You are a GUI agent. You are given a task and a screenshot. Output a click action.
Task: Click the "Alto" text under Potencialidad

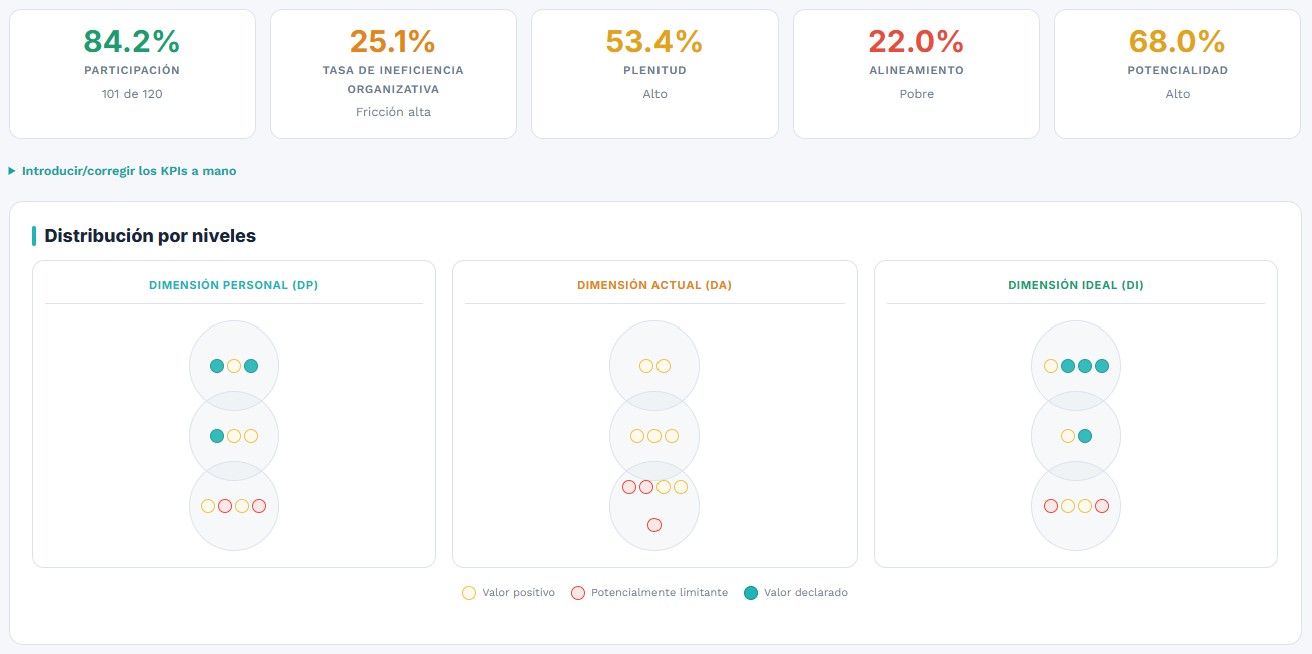coord(1177,94)
